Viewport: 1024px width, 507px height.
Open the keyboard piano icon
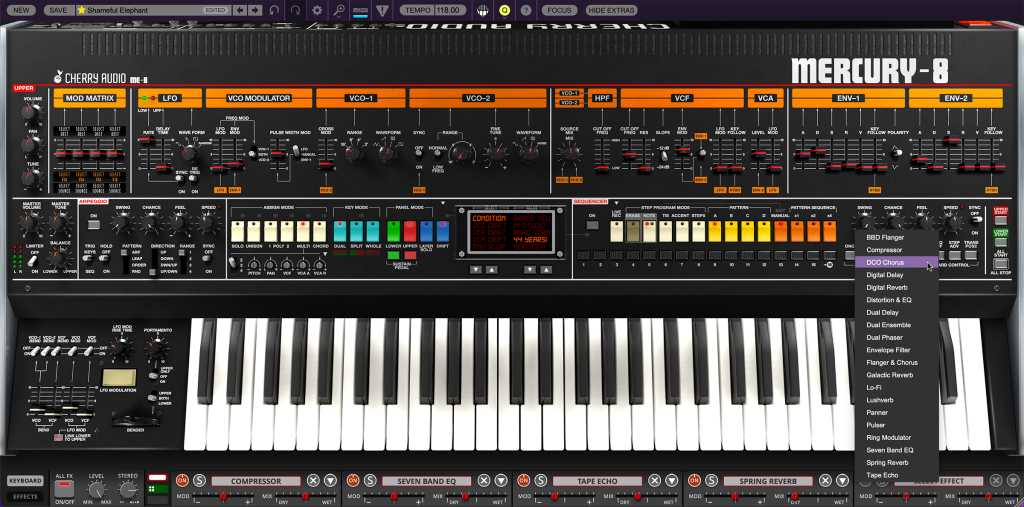click(x=483, y=10)
